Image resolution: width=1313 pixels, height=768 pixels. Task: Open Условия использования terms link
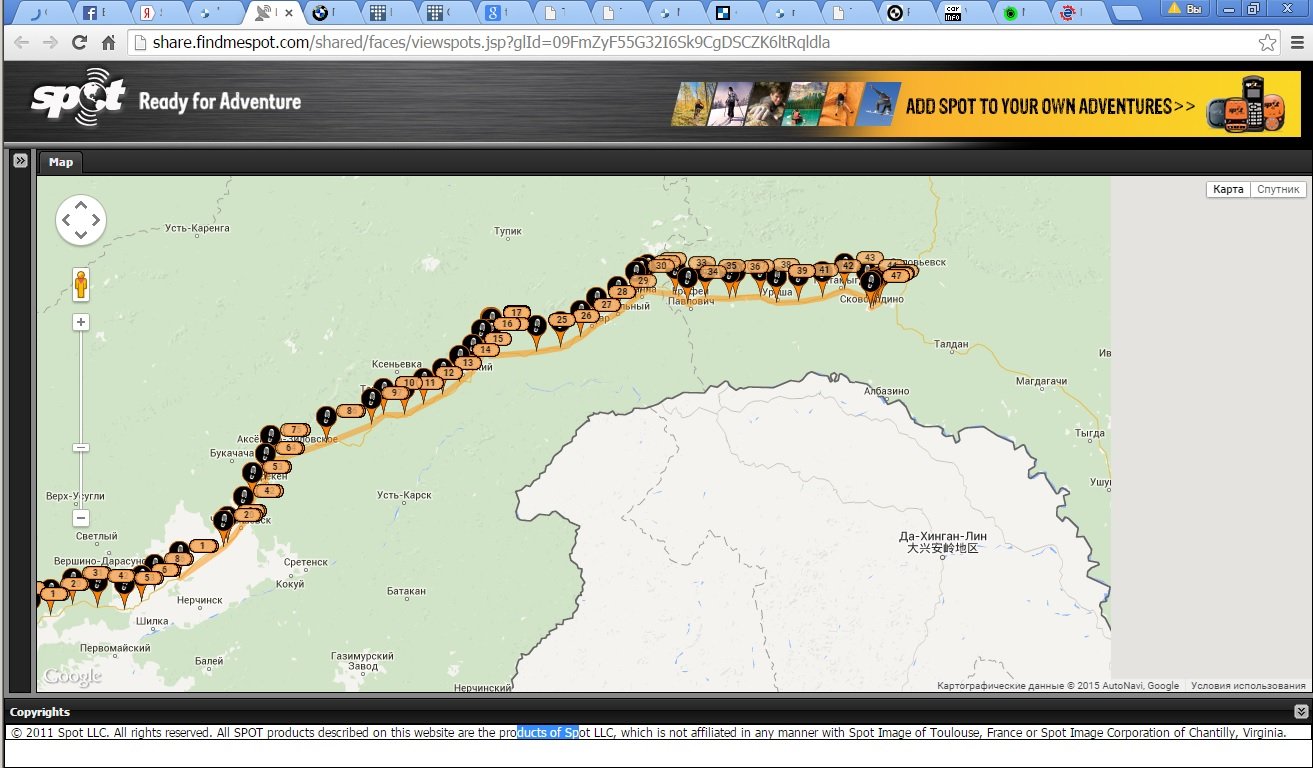(1248, 686)
